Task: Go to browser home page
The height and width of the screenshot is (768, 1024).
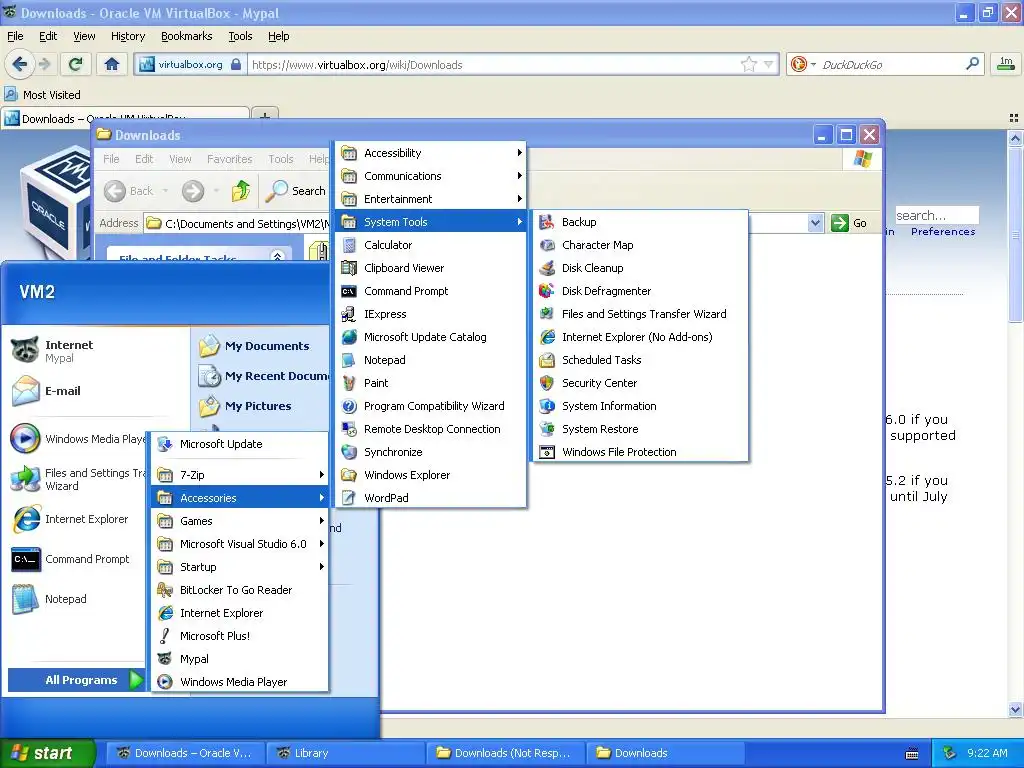Action: pos(112,64)
